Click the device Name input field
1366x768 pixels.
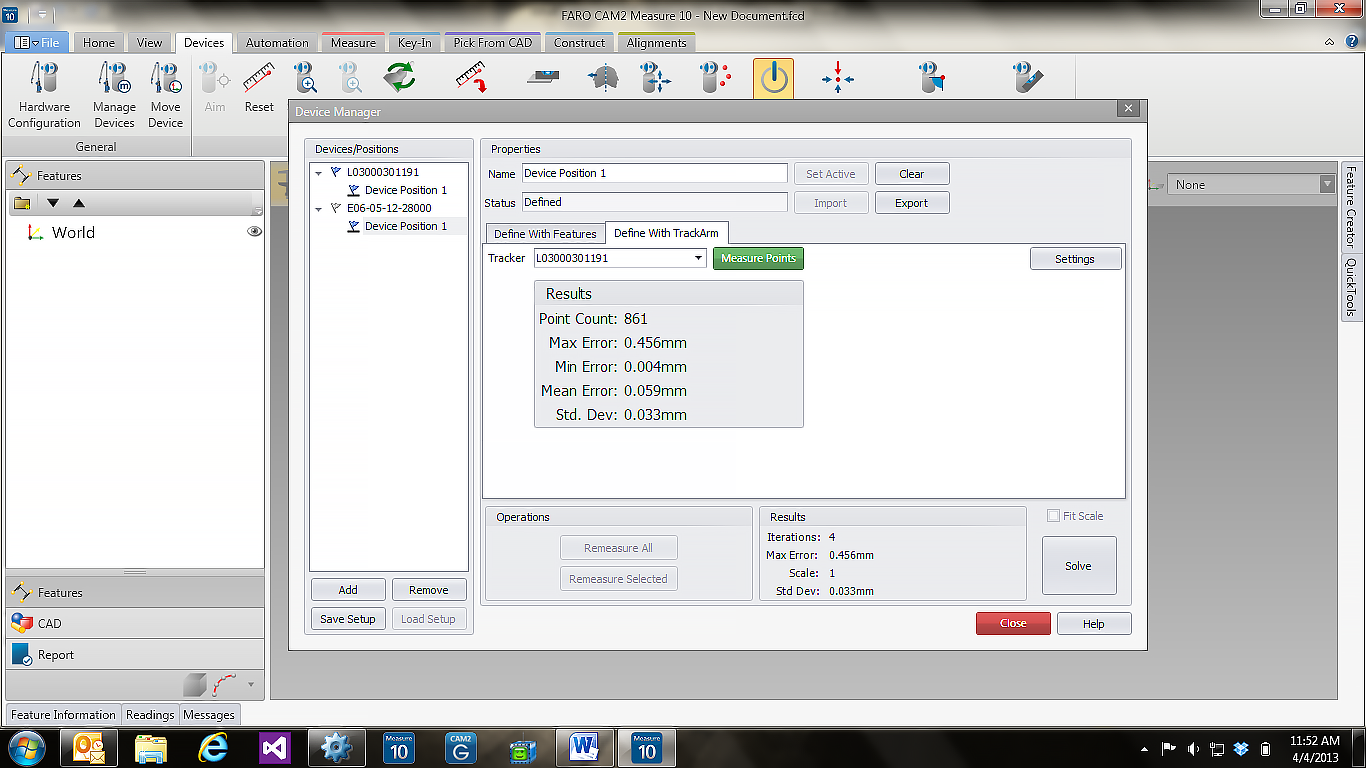654,173
